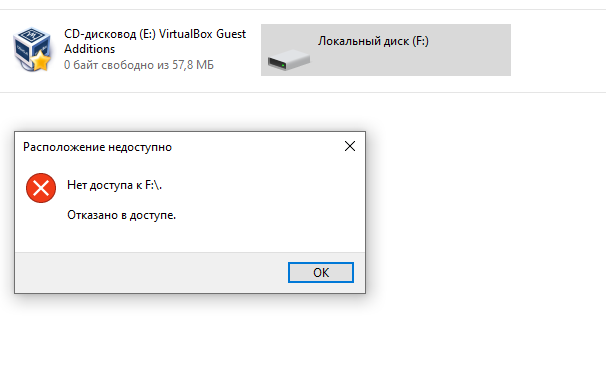Screen dimensions: 606x367
Task: Click the word "Additions" in the CD drive name
Action: [90, 49]
